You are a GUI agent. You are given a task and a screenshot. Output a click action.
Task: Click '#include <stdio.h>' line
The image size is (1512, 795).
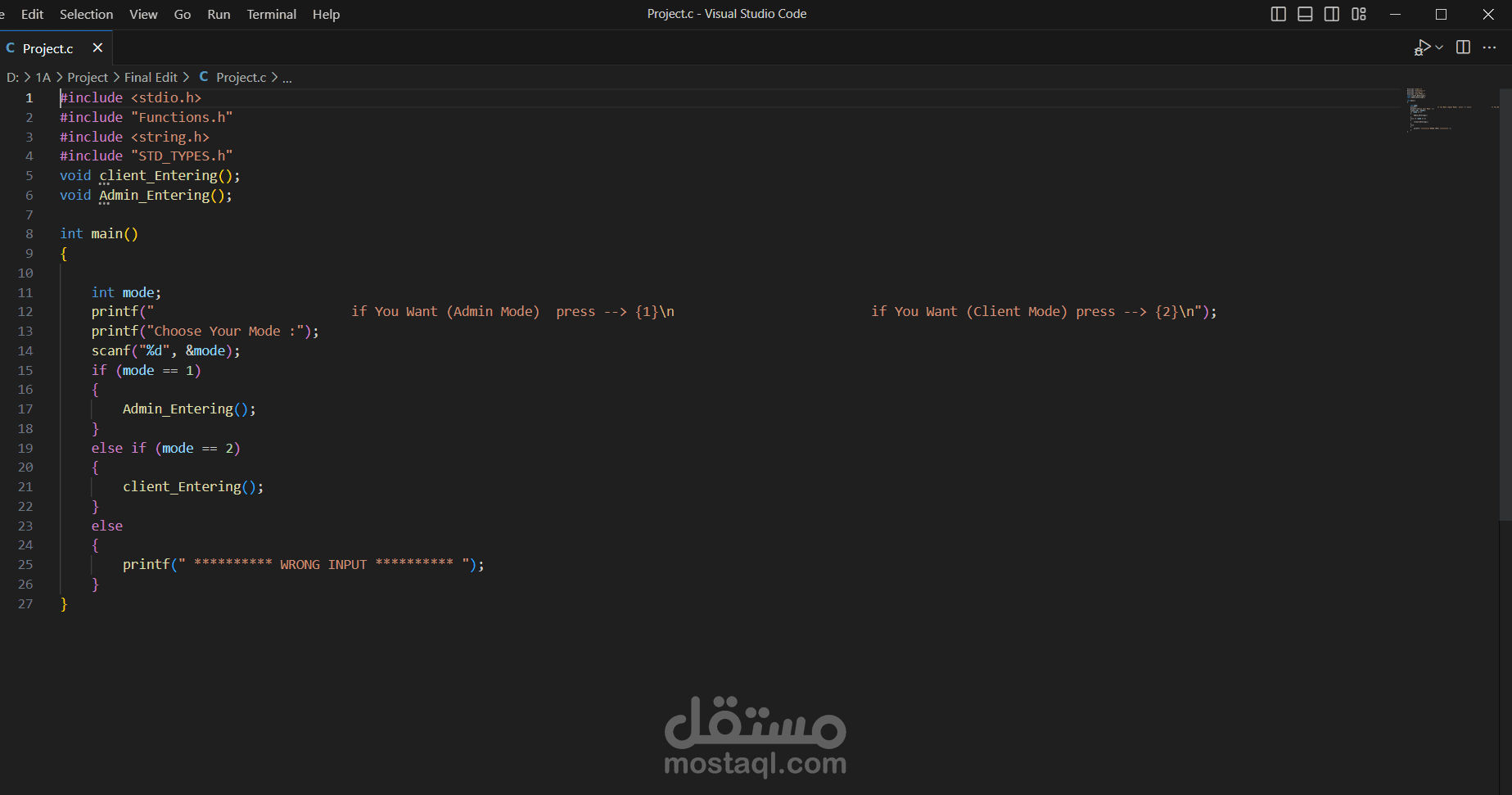point(130,97)
